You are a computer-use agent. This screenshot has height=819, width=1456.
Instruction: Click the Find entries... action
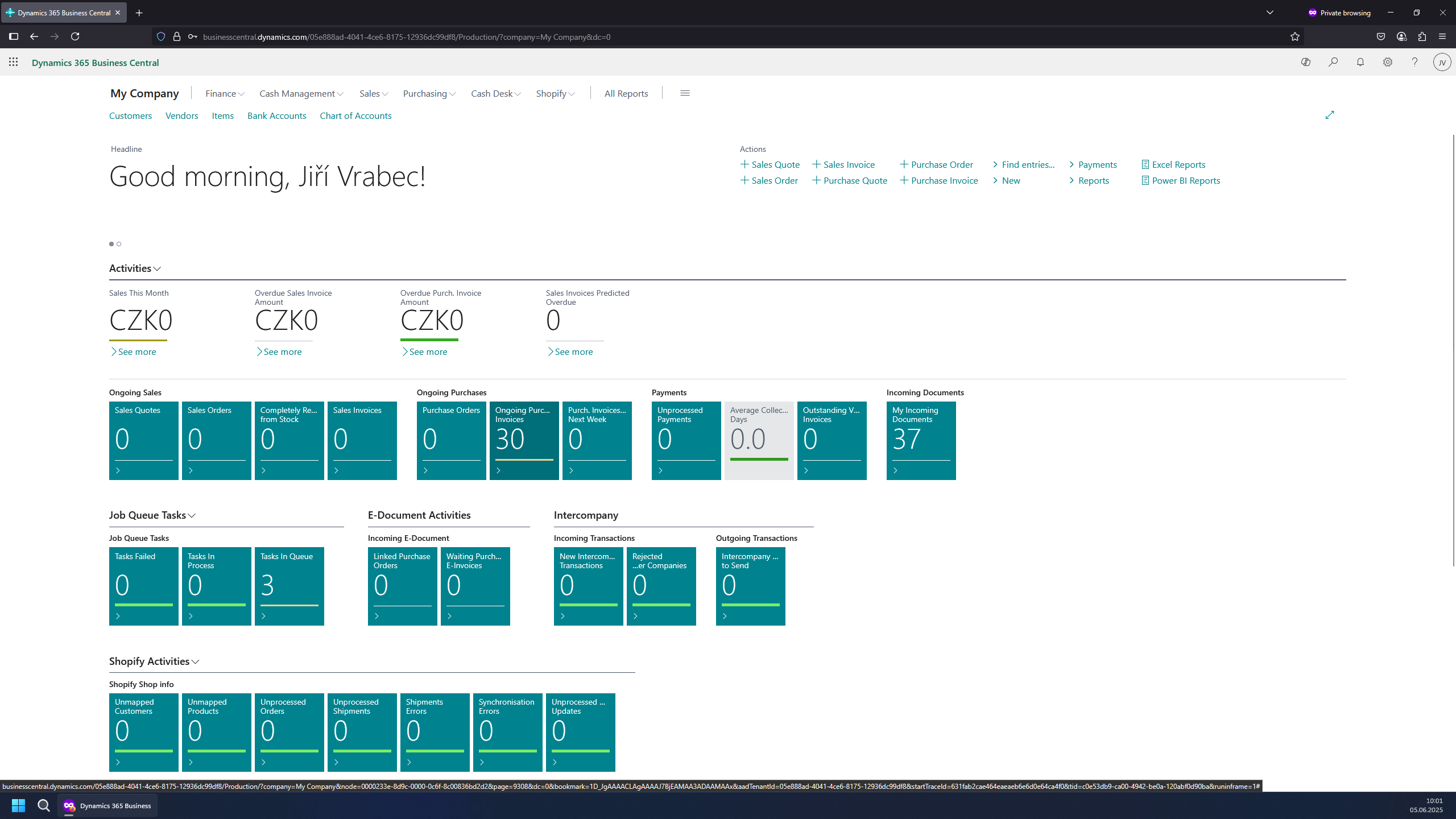point(1024,164)
